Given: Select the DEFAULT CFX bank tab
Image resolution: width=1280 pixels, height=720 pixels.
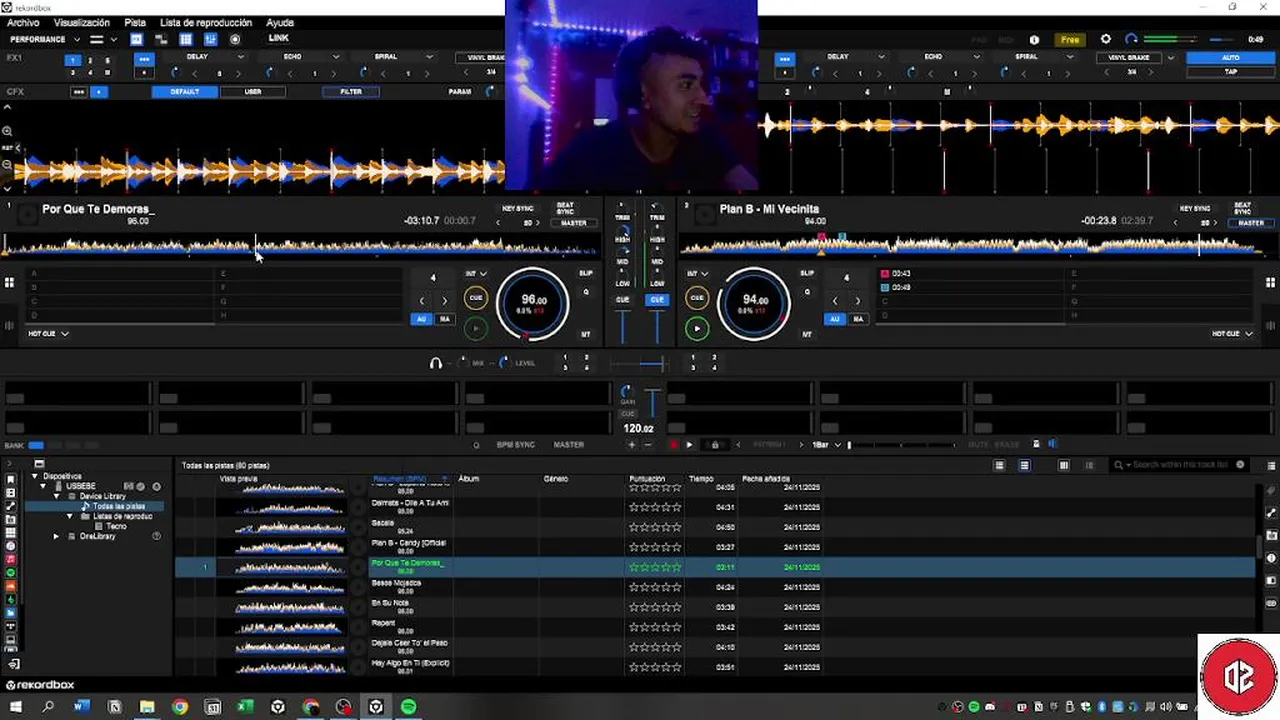Looking at the screenshot, I should [185, 91].
